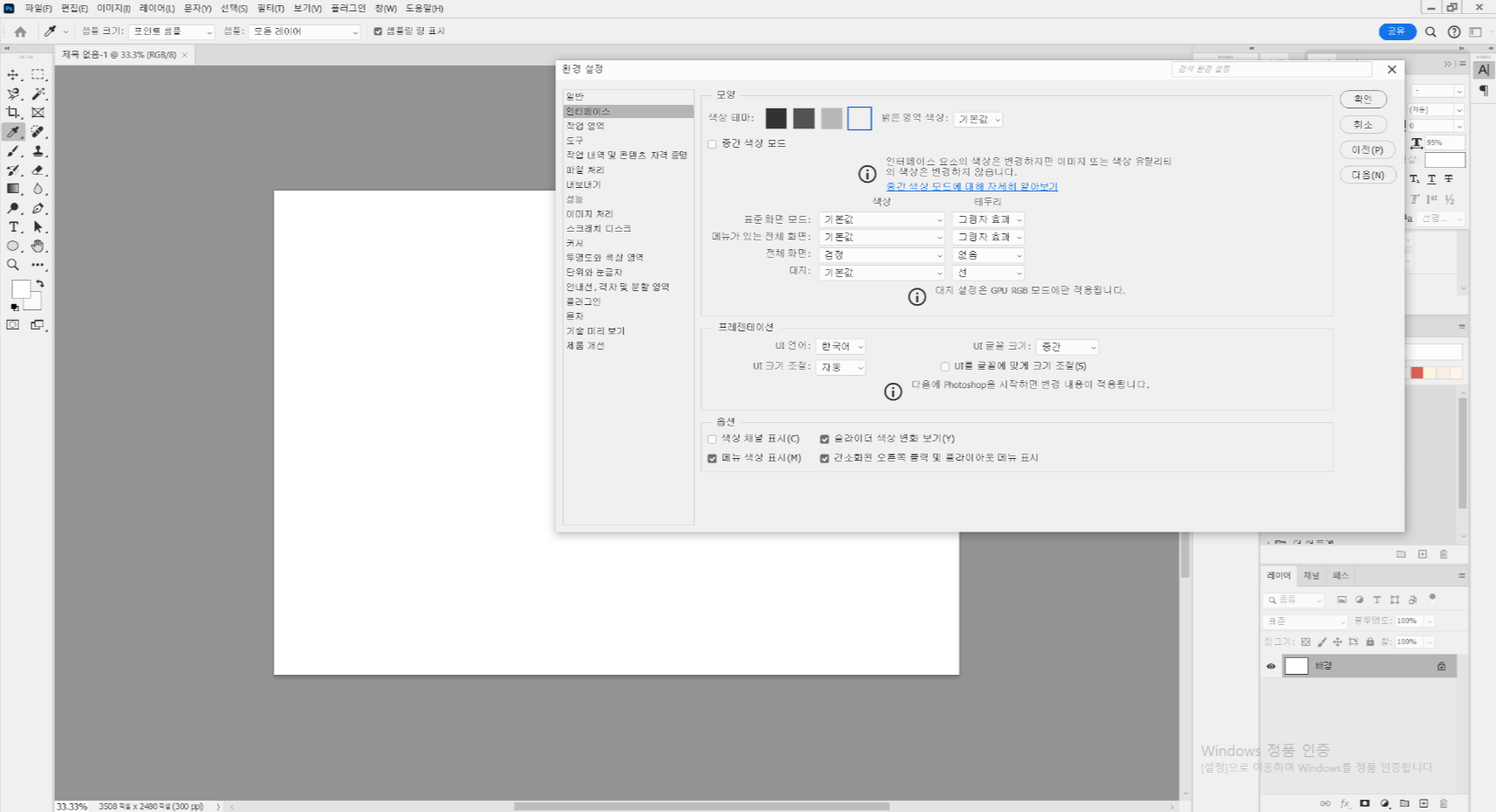Open UI 글꼴 크기 dropdown
Viewport: 1496px width, 812px height.
pos(1068,347)
